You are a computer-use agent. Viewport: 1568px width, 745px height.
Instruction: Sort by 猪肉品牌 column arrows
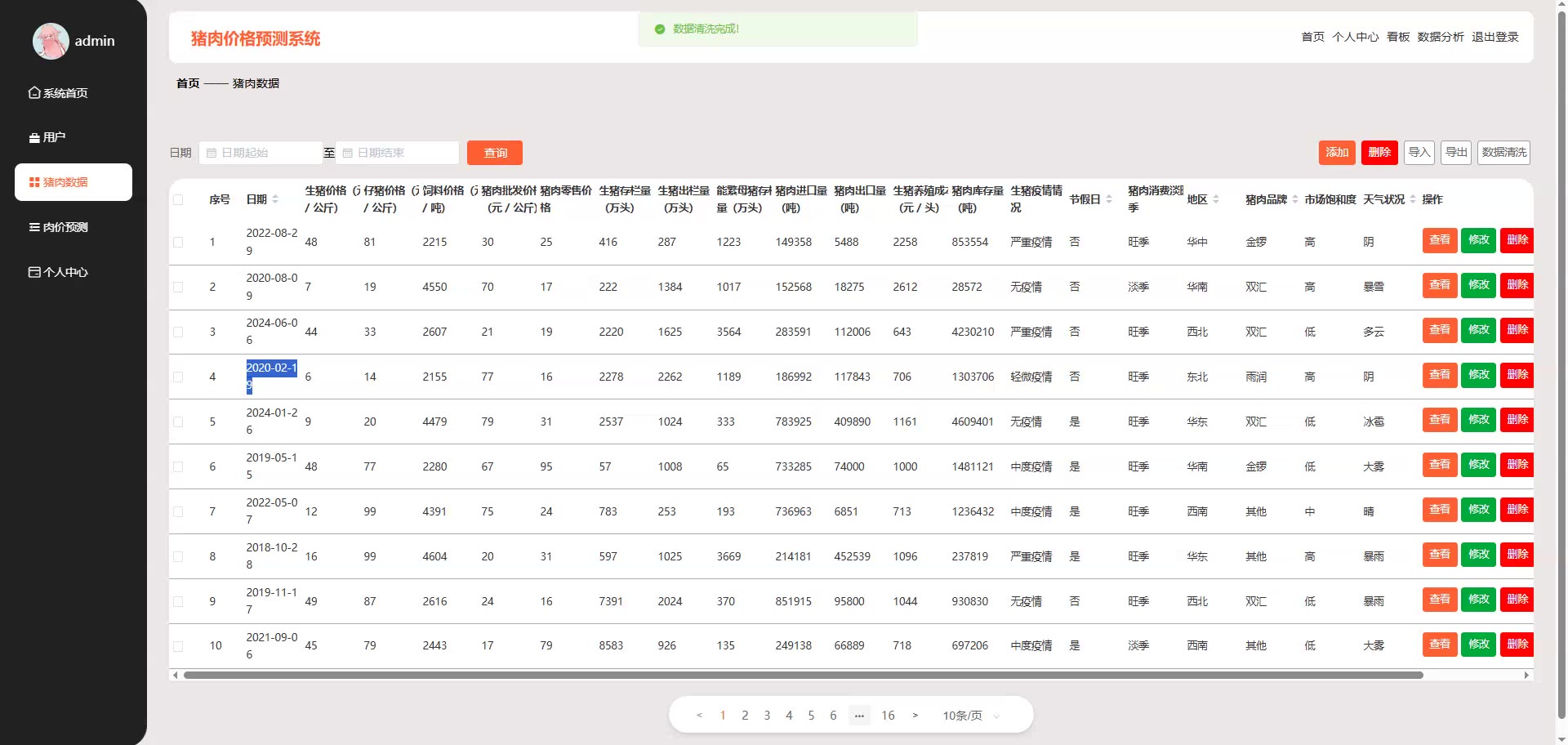point(1295,199)
